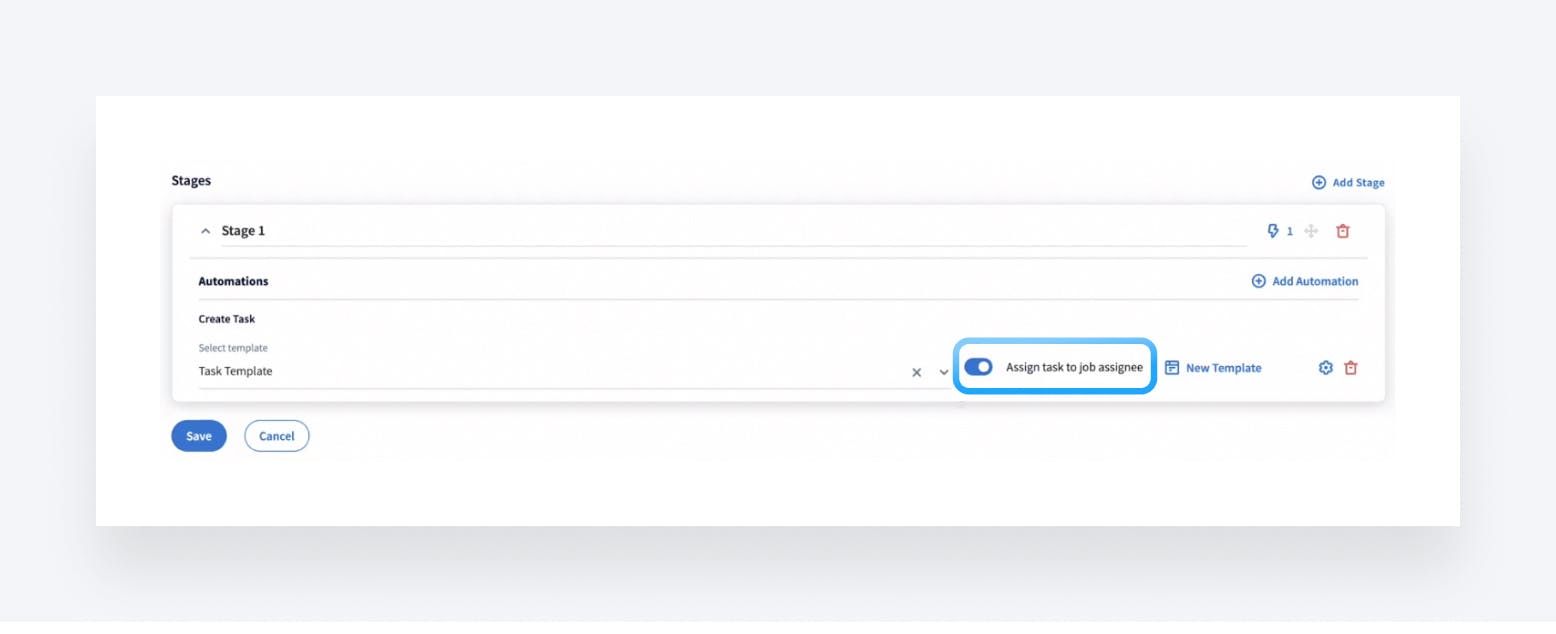
Task: Click the New Template link text
Action: tap(1223, 368)
